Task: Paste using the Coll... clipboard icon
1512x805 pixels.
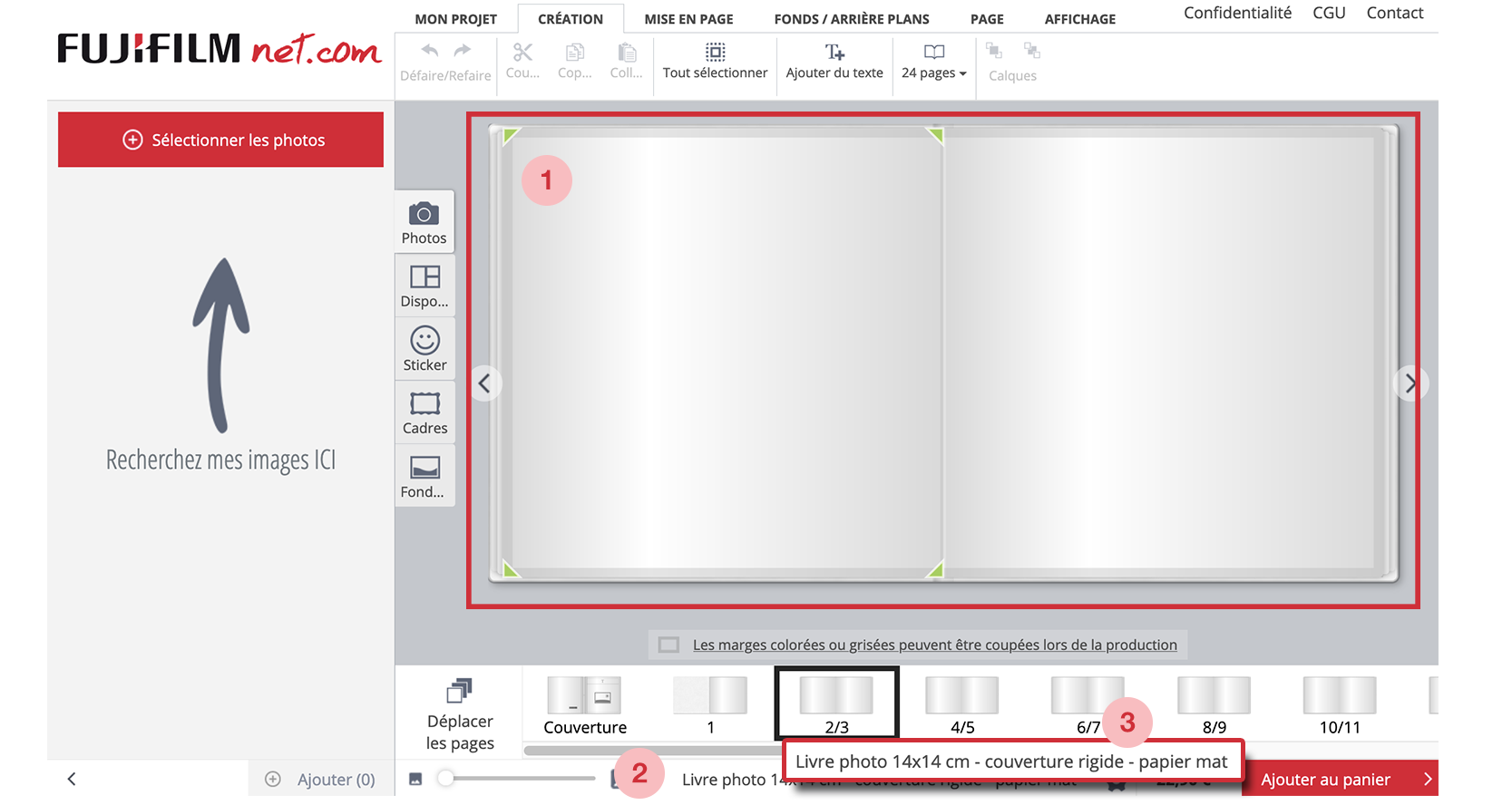Action: point(626,60)
